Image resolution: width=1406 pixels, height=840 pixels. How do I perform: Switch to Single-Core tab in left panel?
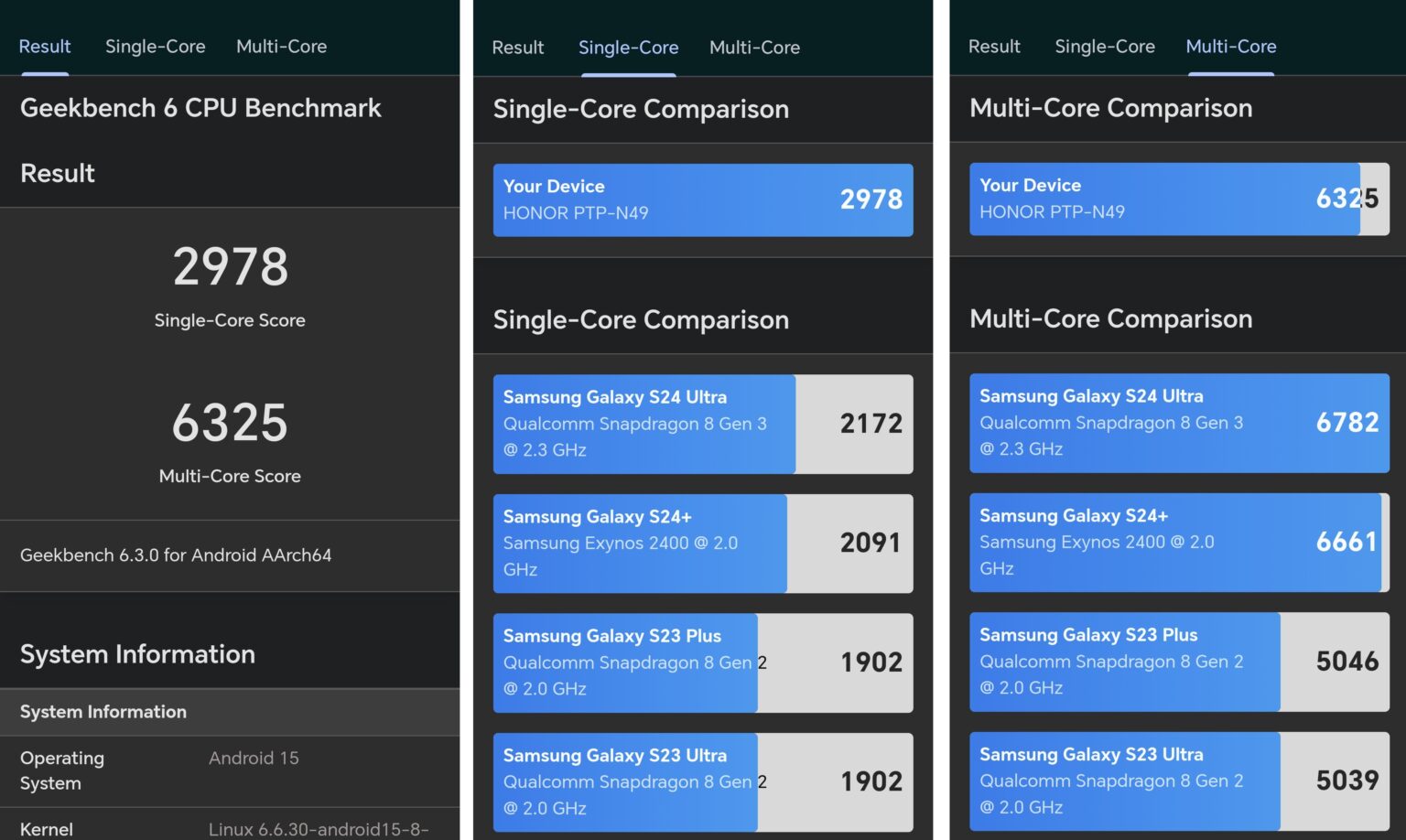155,46
